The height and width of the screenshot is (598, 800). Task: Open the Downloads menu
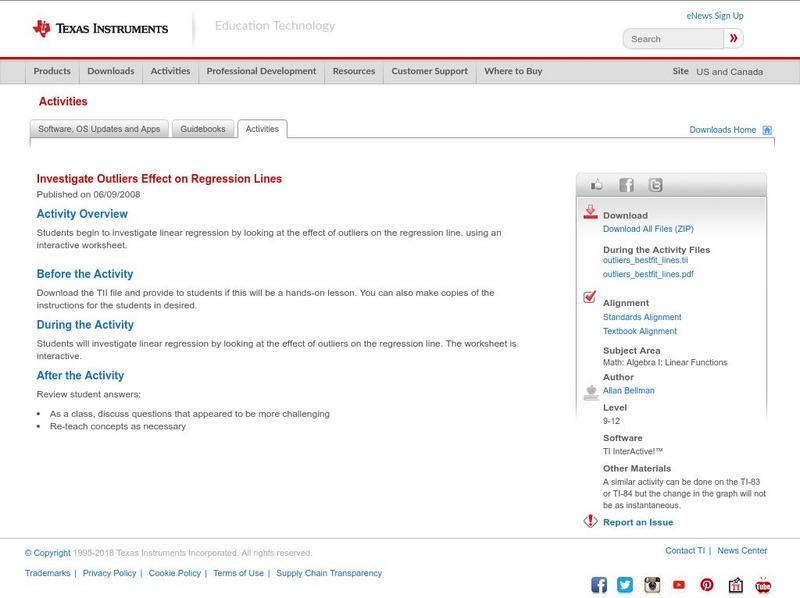coord(111,71)
